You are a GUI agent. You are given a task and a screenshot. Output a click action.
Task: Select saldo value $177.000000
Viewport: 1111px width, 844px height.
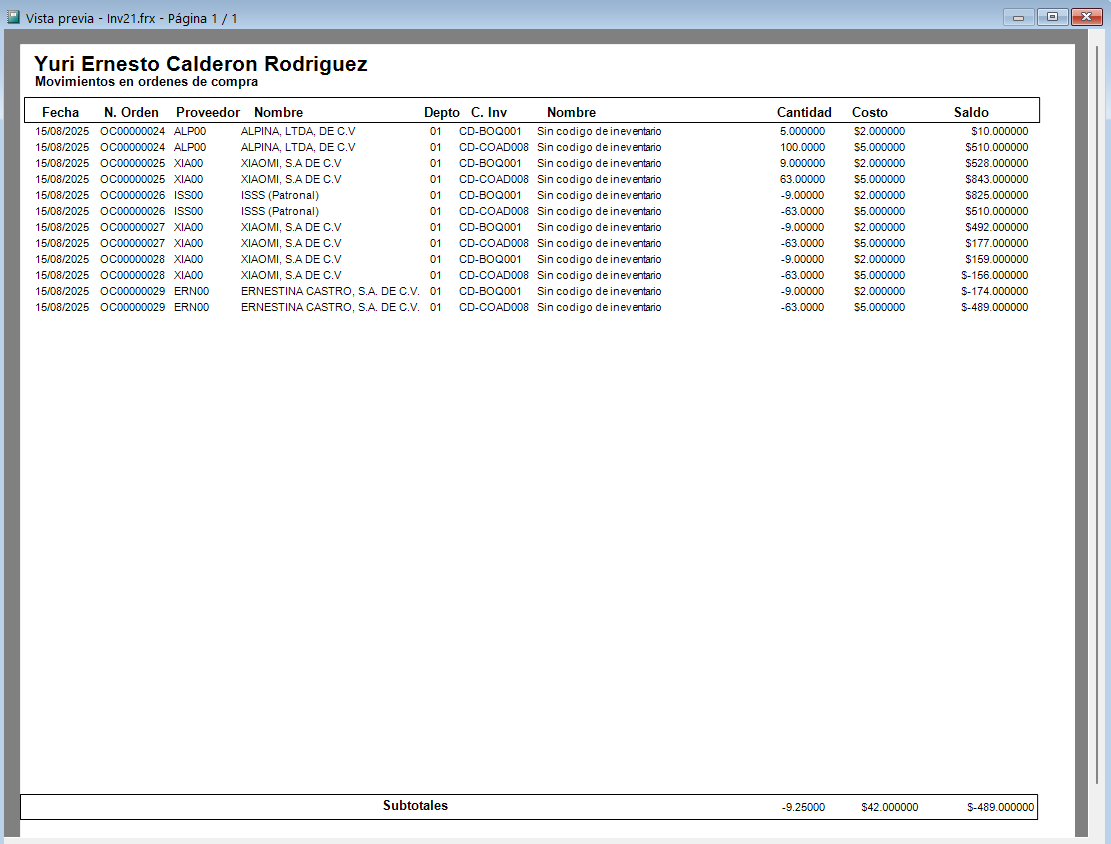point(996,243)
